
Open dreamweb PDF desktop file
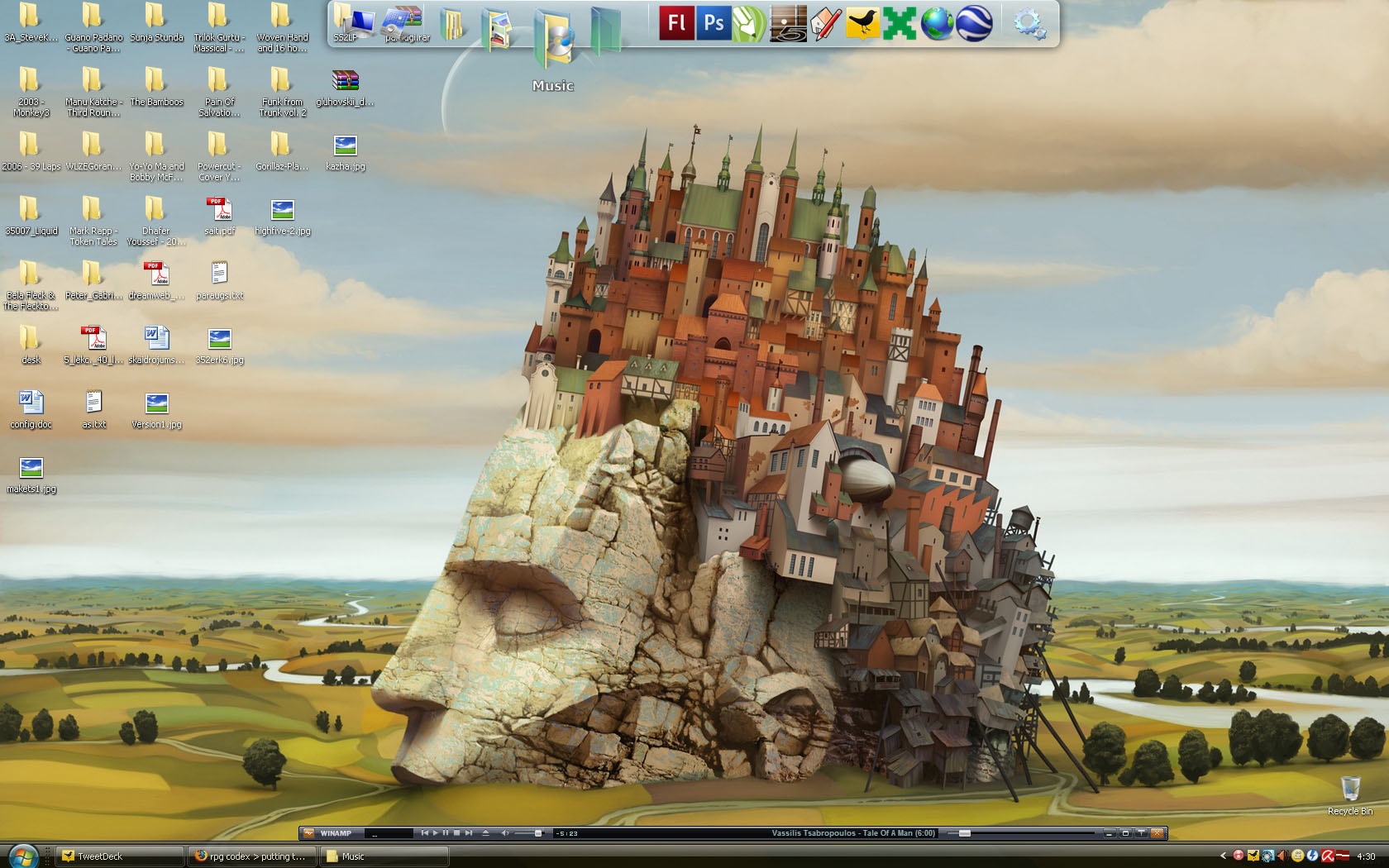(x=156, y=281)
